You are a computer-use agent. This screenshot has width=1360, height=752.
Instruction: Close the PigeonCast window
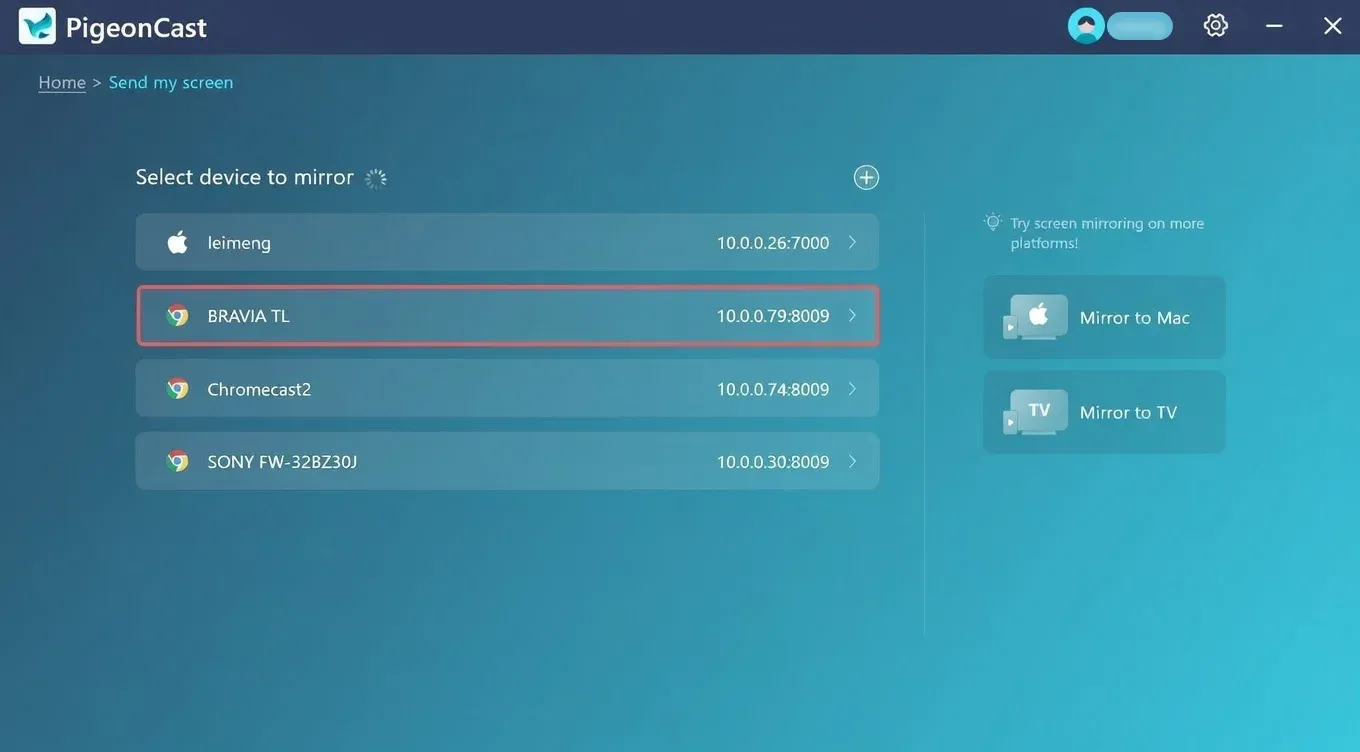1333,26
